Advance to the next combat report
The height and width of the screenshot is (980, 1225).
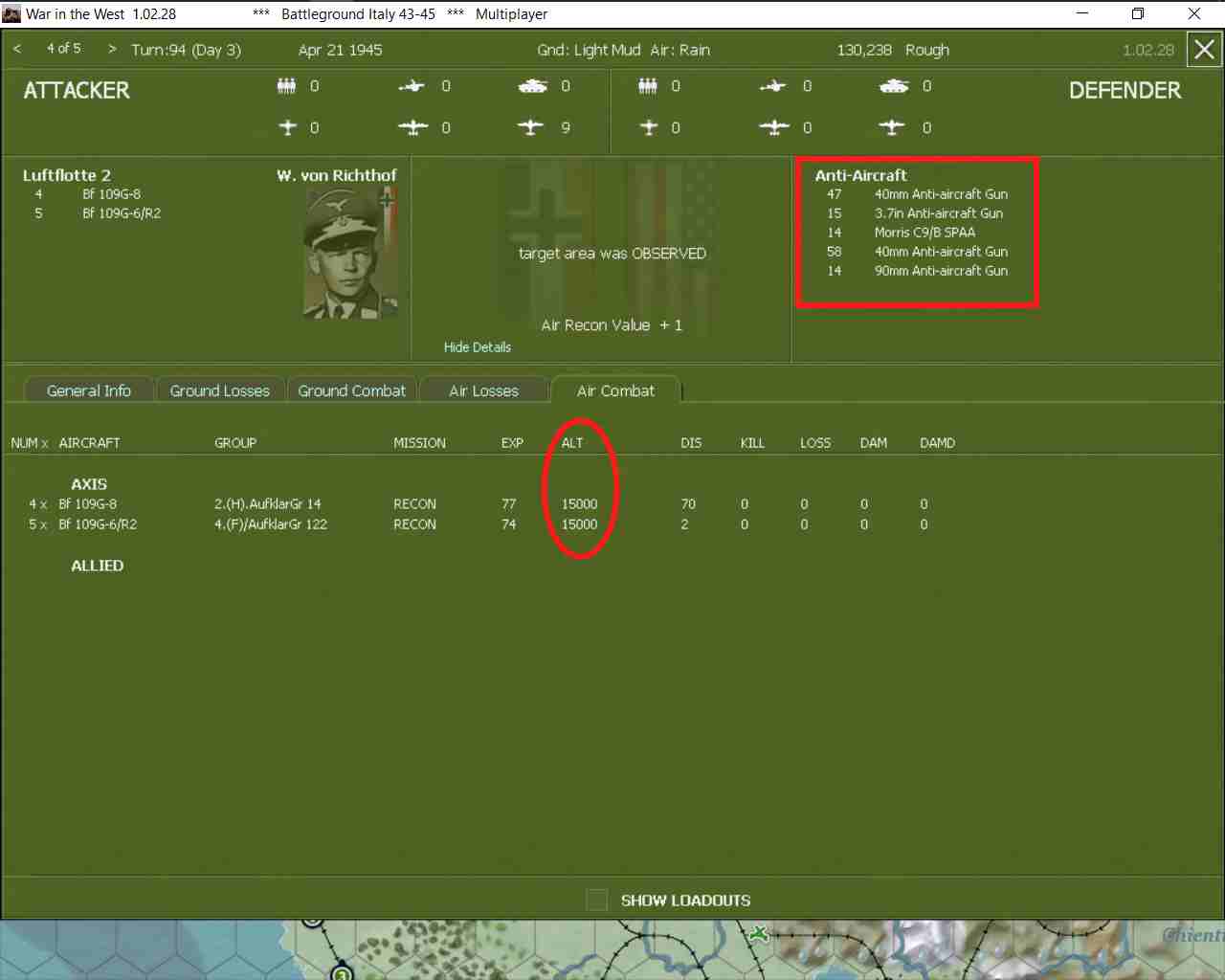[112, 49]
